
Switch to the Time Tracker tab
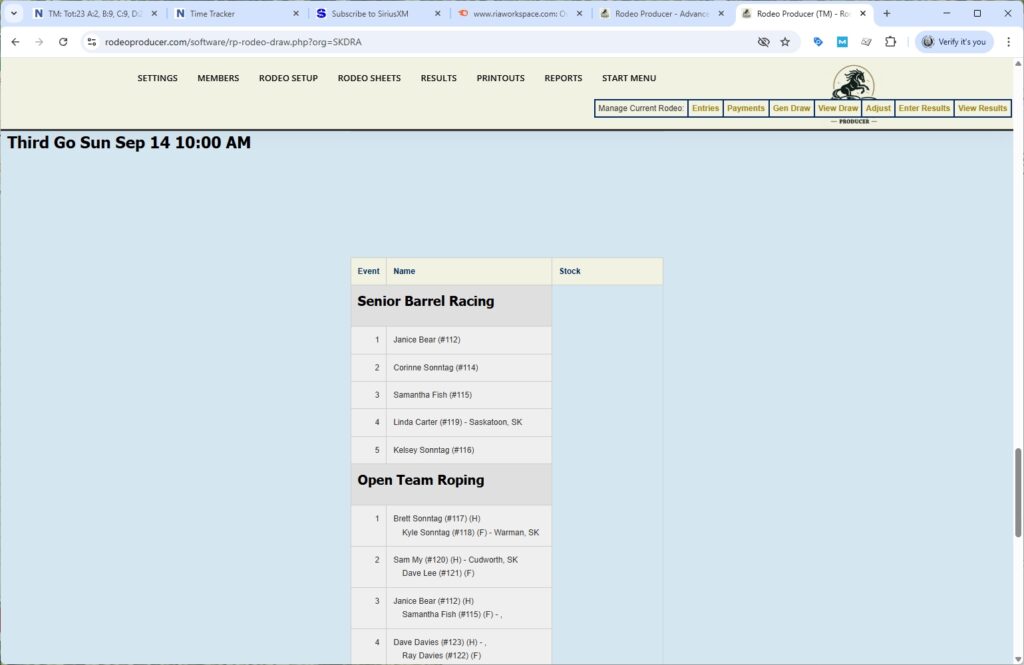[227, 14]
